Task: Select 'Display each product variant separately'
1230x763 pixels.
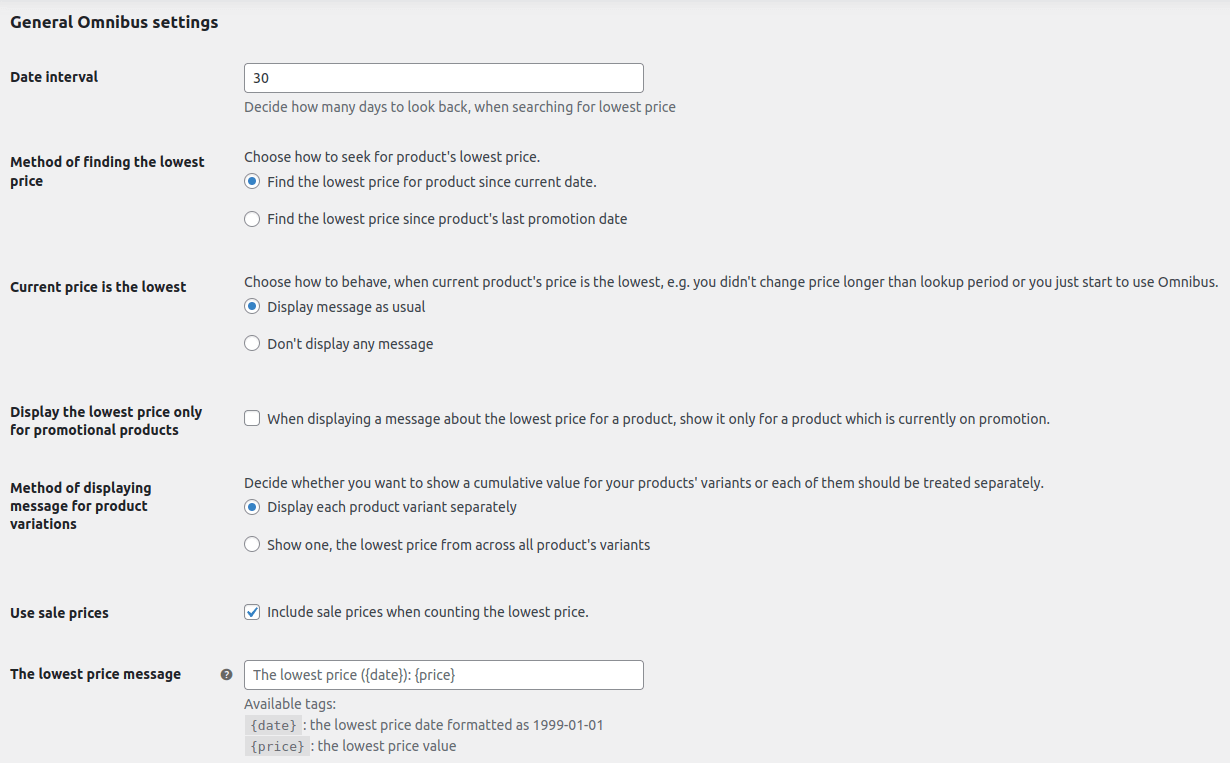Action: [x=252, y=507]
